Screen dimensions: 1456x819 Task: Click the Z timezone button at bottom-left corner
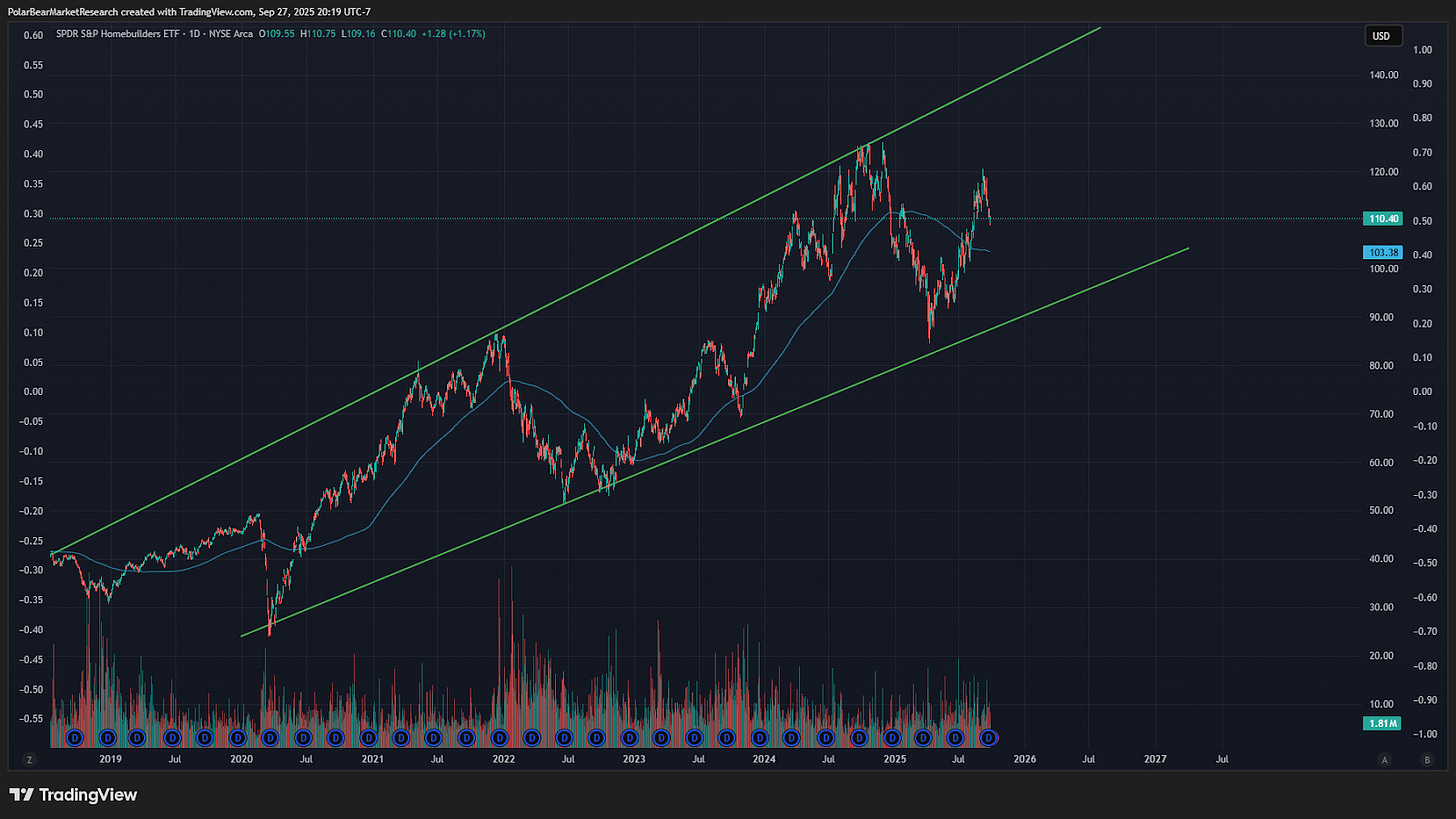tap(30, 760)
